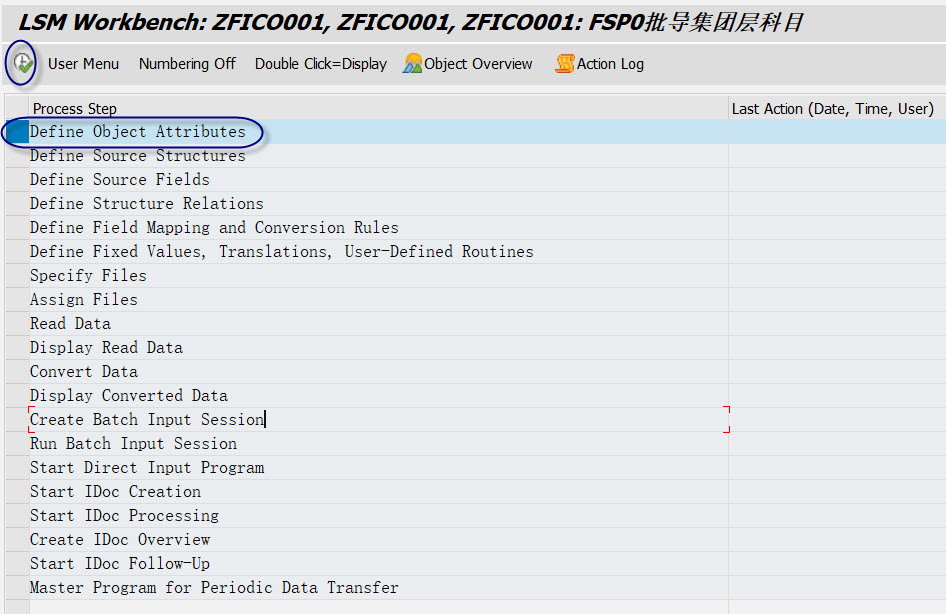Click the Execute icon in the toolbar

pyautogui.click(x=21, y=63)
